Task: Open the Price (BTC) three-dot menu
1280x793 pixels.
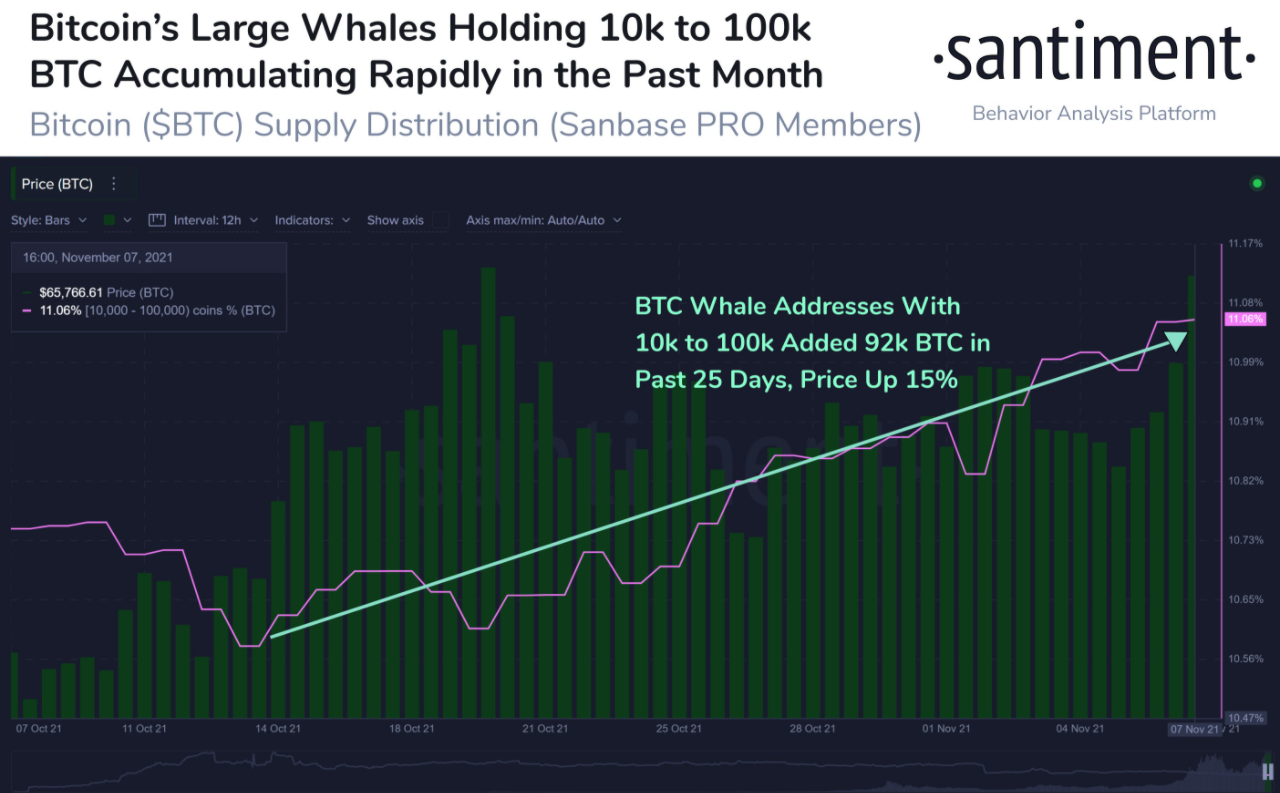Action: click(113, 183)
